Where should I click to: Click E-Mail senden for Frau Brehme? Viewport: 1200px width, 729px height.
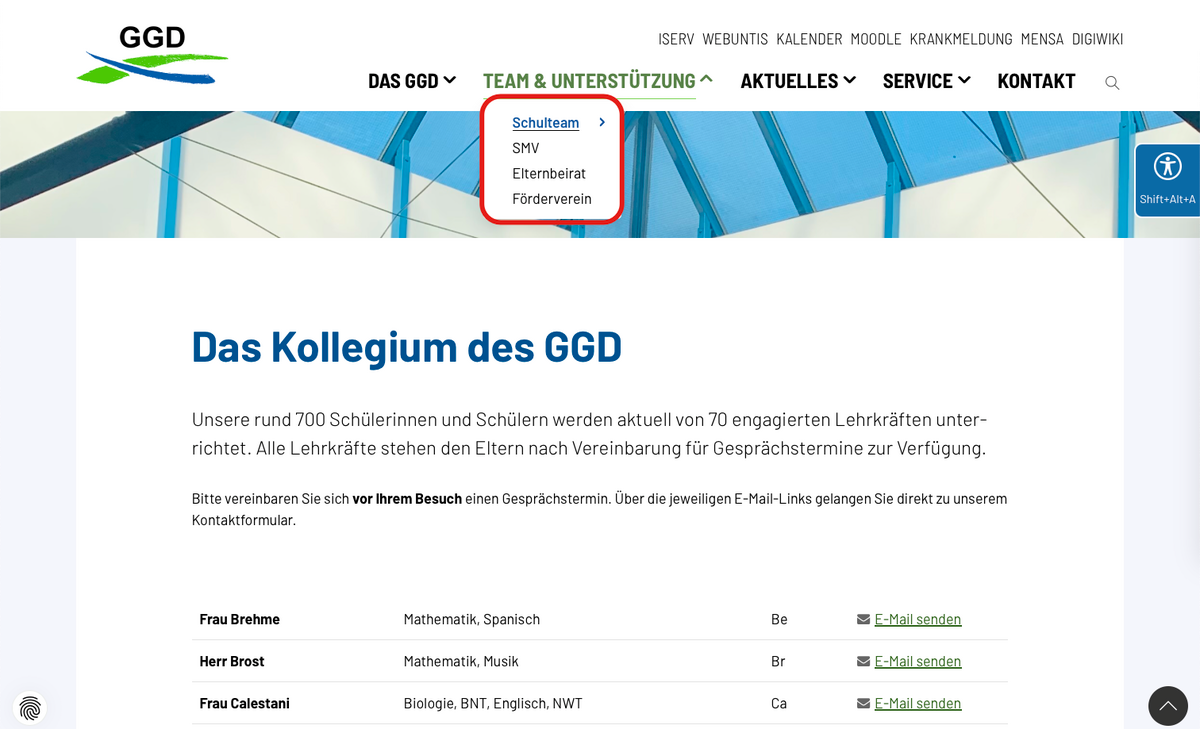(918, 620)
